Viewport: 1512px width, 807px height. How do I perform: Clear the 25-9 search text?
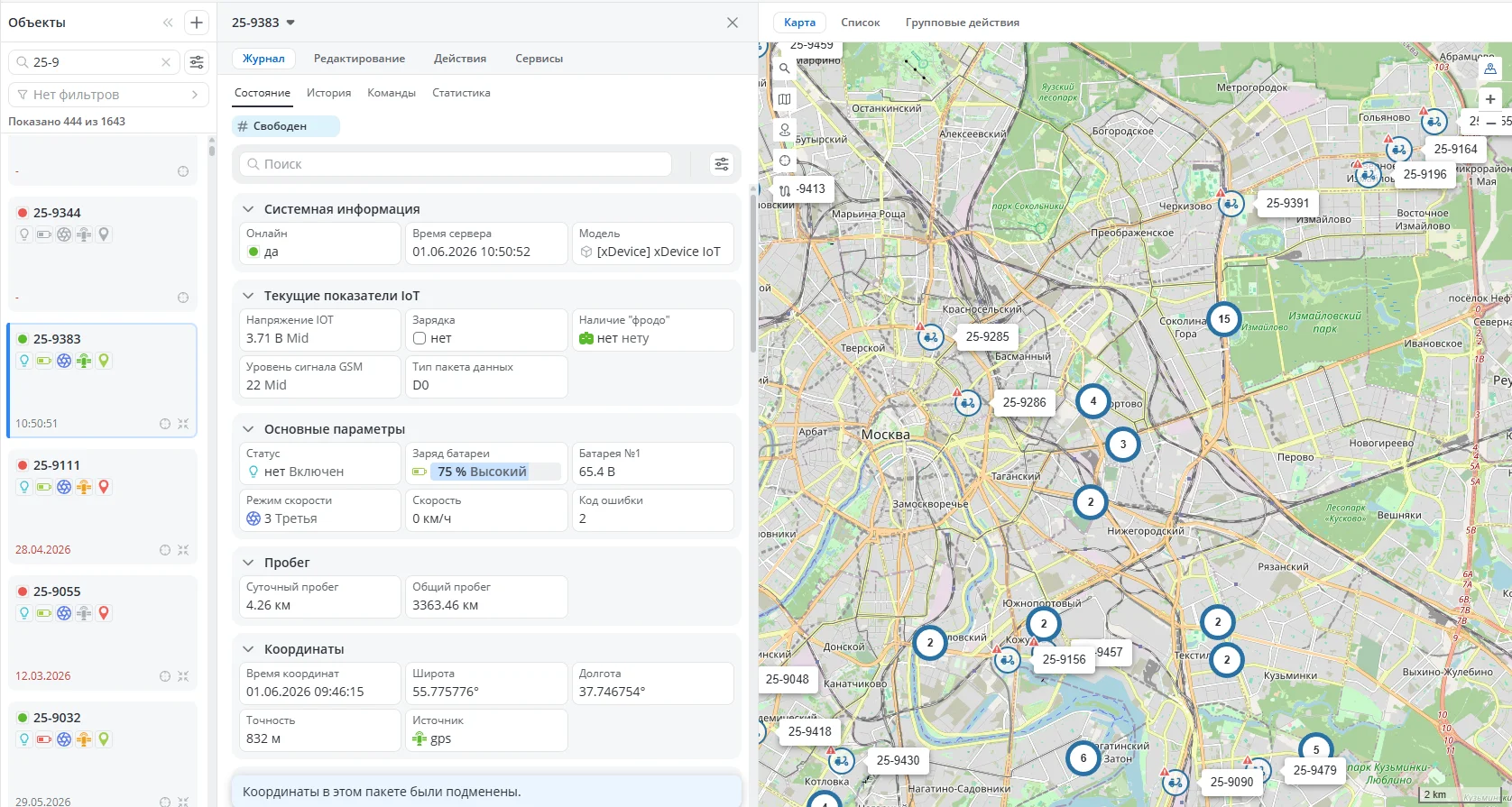click(166, 62)
